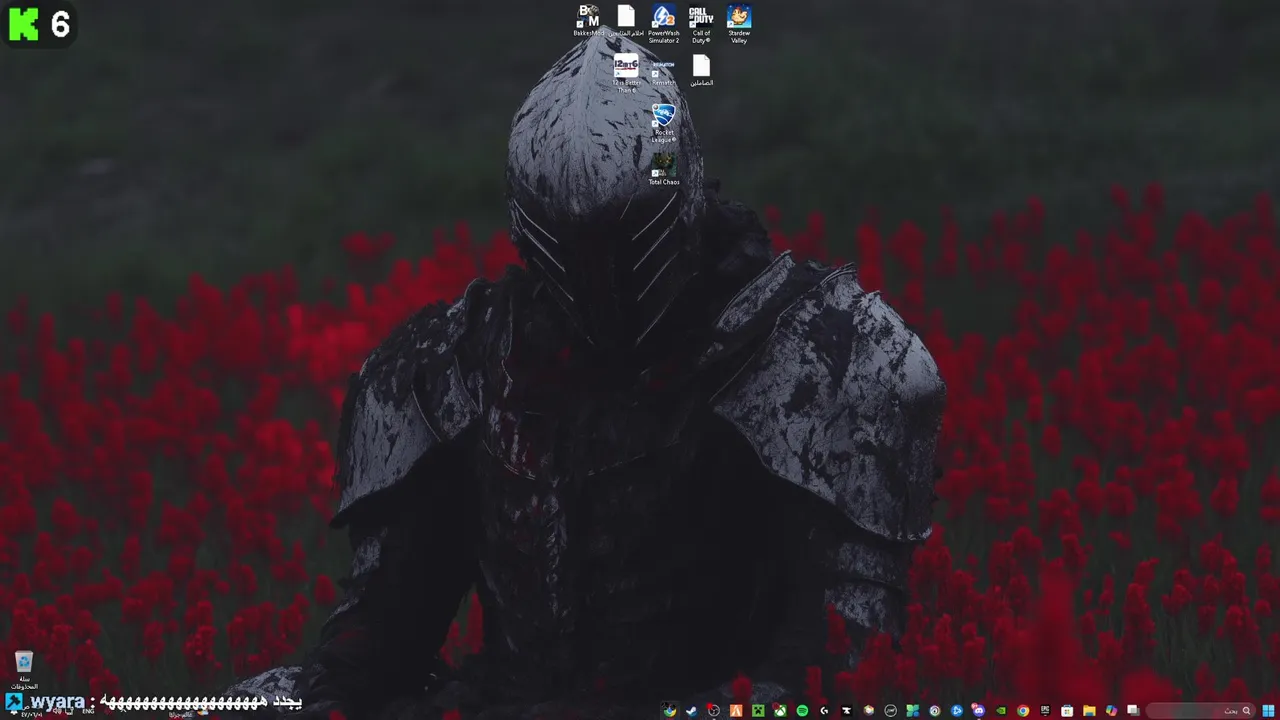The height and width of the screenshot is (720, 1280).
Task: Launch the Rocket League shortcut
Action: [664, 123]
